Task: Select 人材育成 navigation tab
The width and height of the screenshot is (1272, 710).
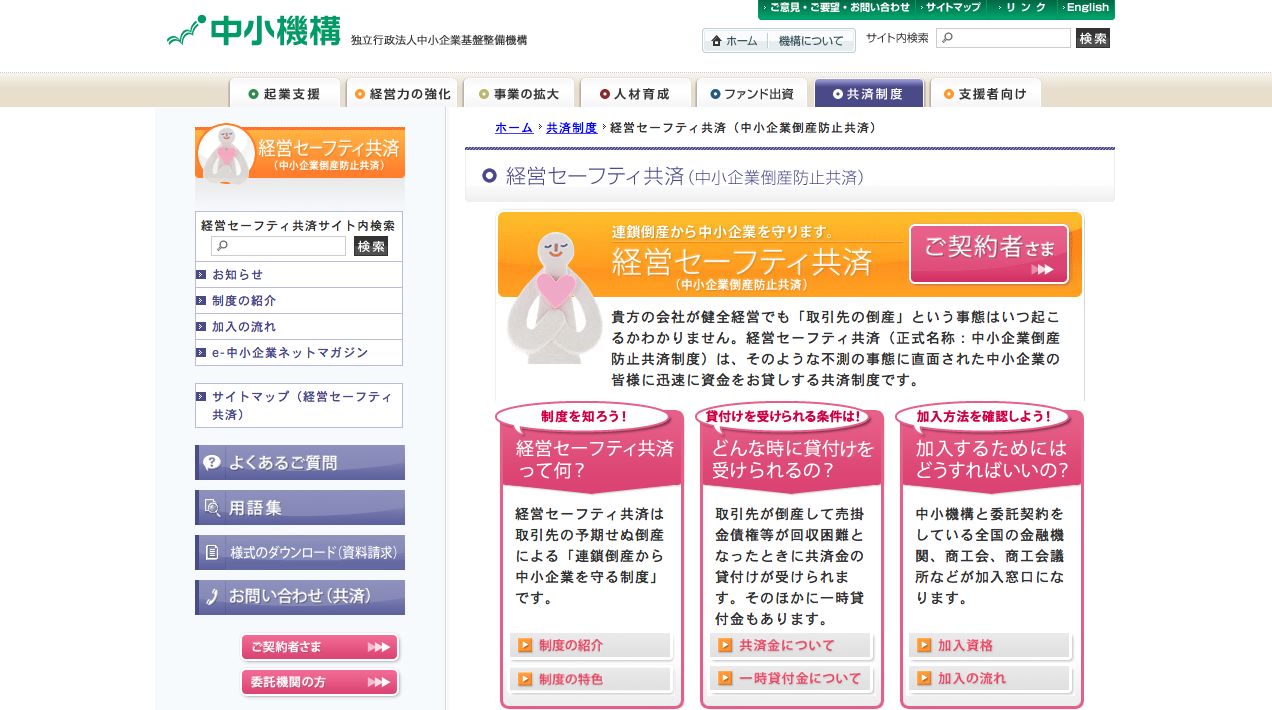Action: (x=635, y=93)
